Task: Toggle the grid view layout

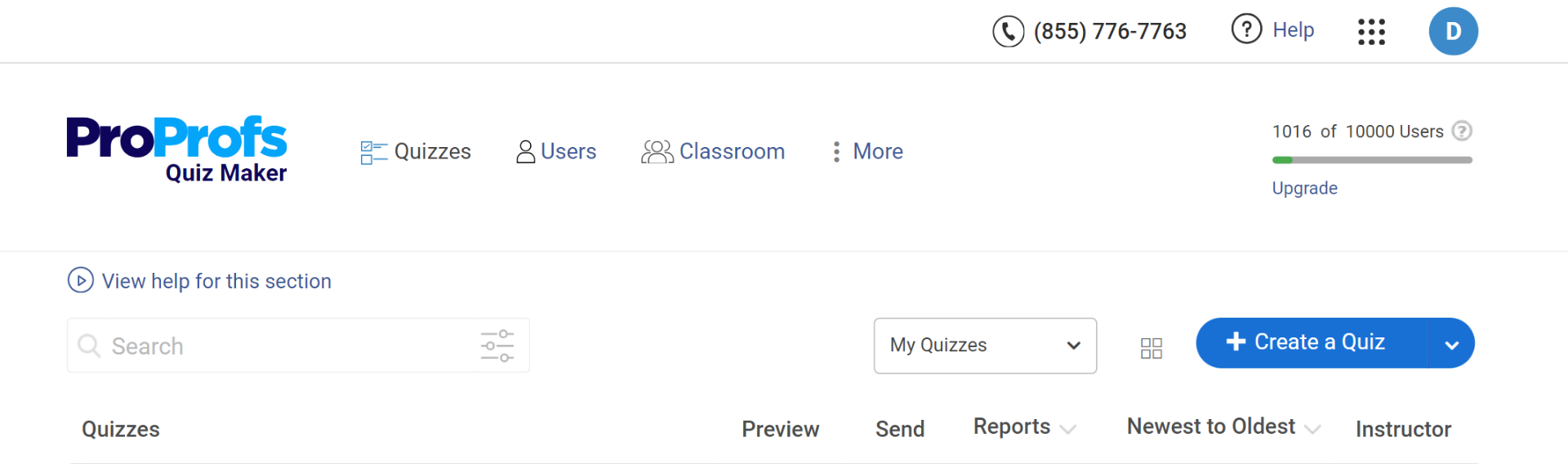Action: (1151, 349)
